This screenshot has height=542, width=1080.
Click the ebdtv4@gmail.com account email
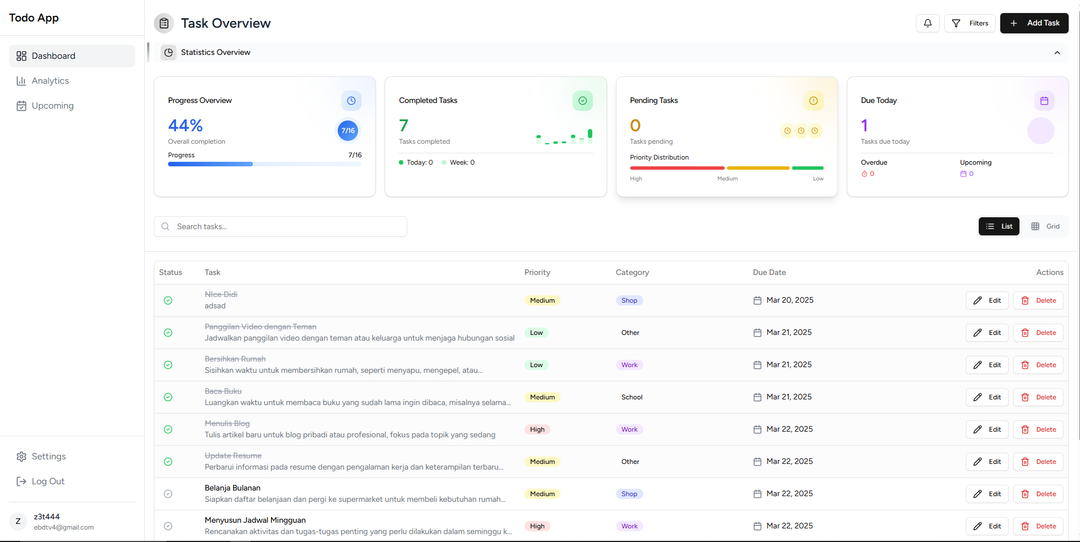coord(63,528)
